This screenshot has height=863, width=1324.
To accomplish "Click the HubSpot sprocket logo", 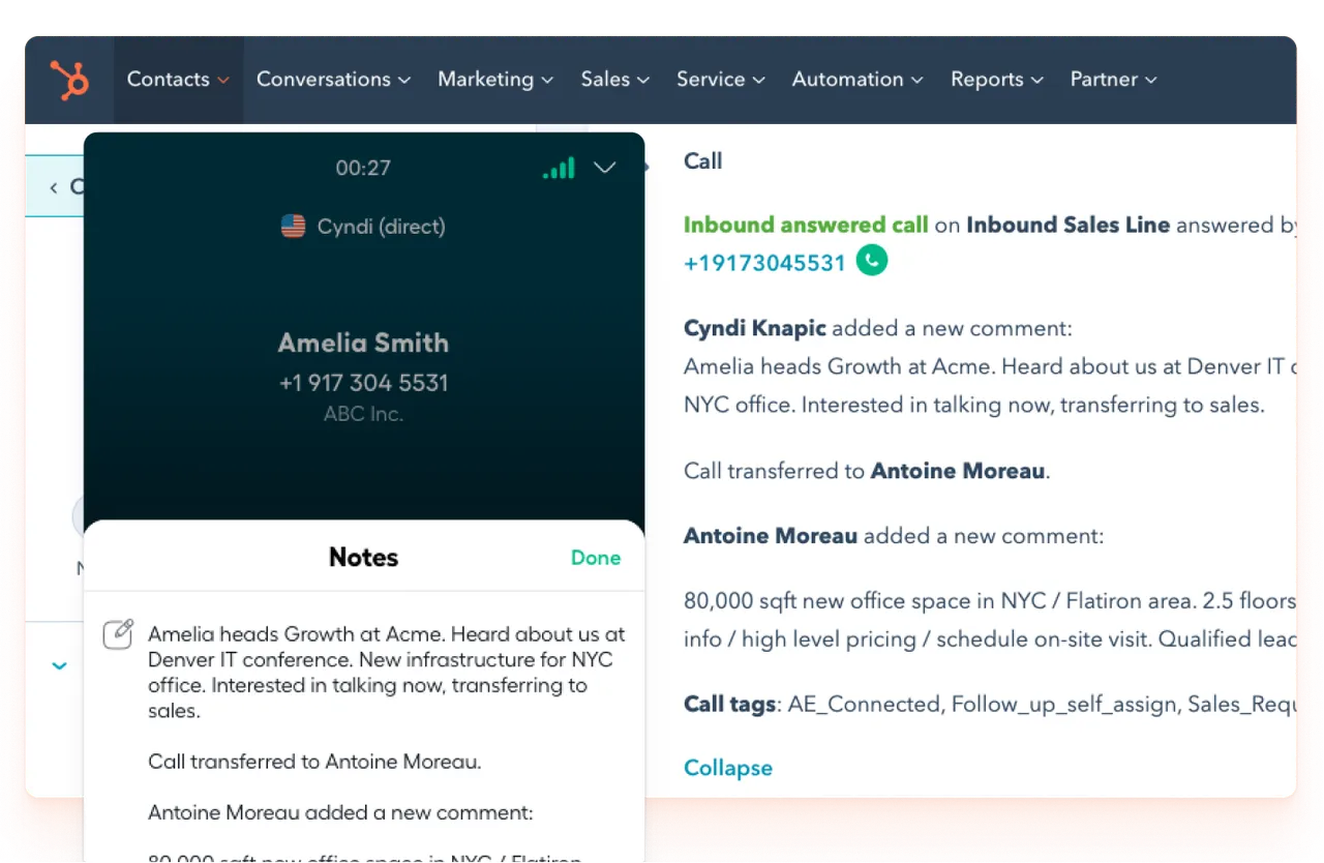I will 70,80.
